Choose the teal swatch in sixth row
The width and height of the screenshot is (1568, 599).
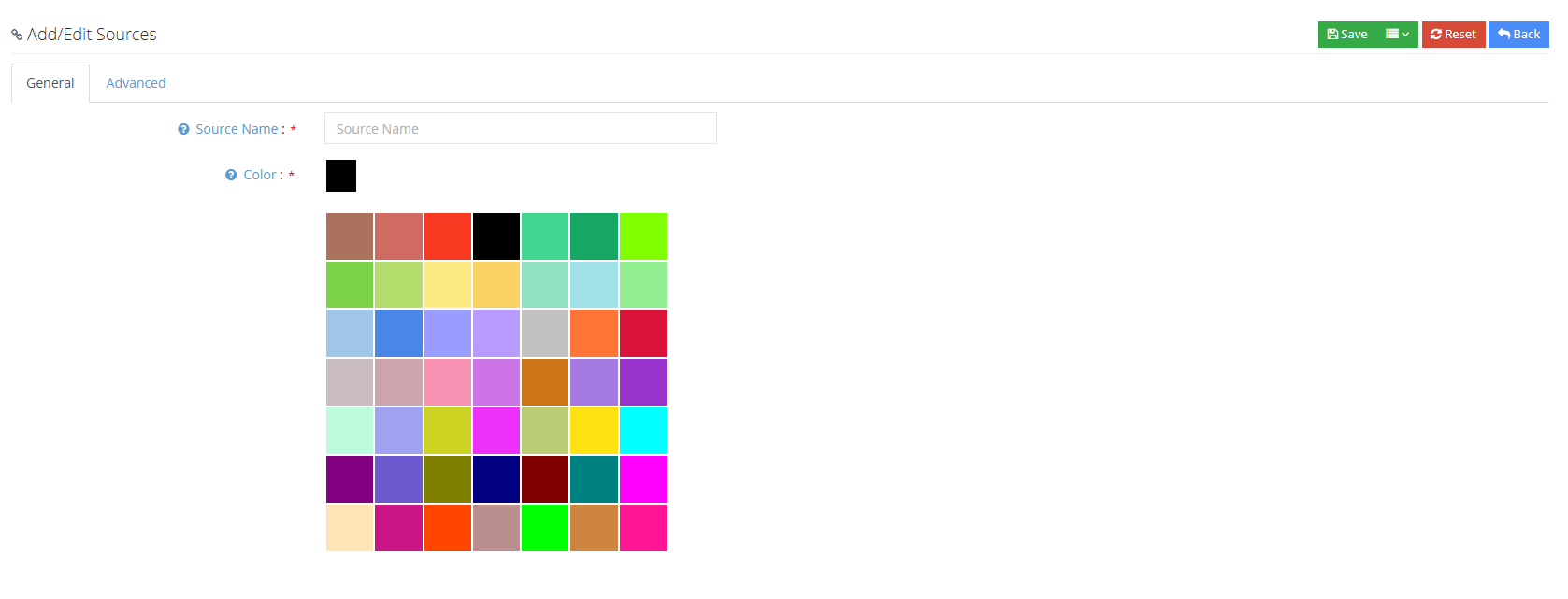tap(594, 479)
